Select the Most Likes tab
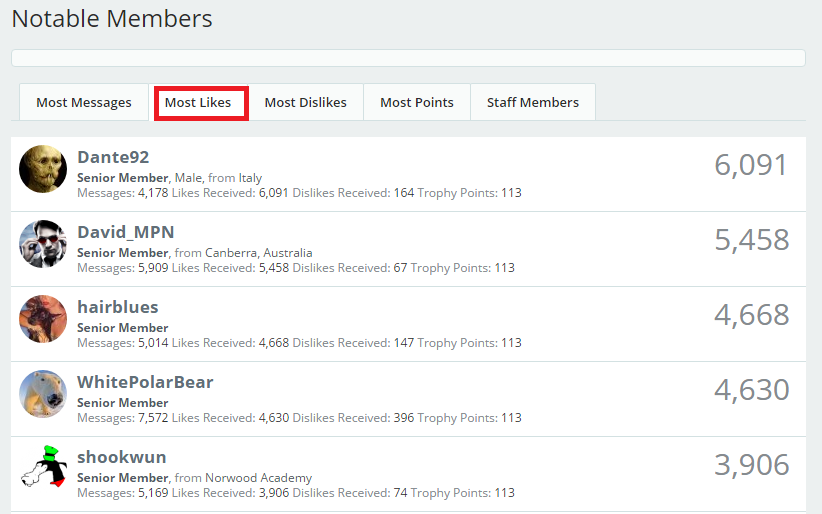The width and height of the screenshot is (822, 514). (198, 103)
